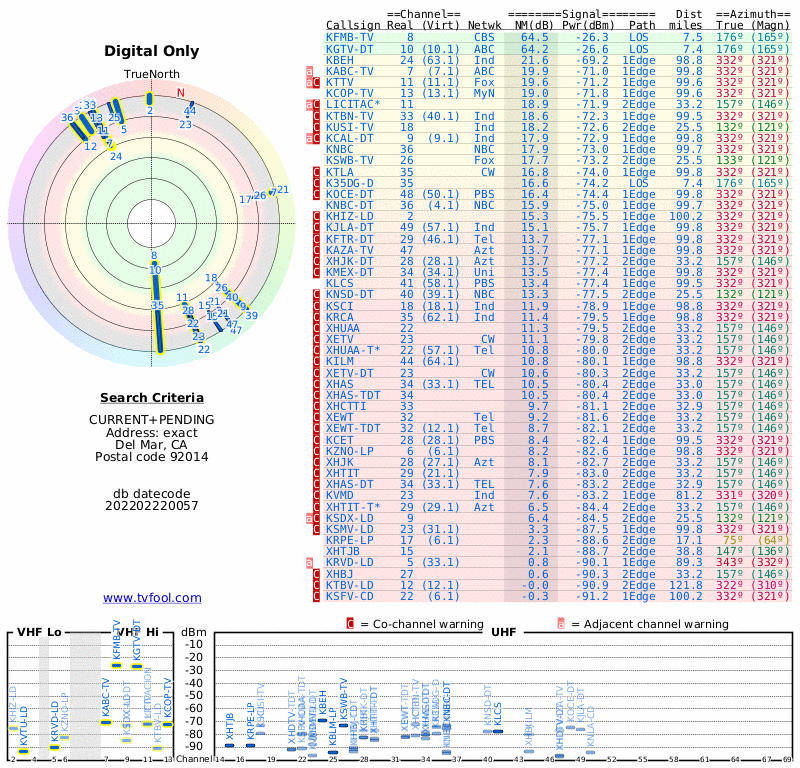Viewport: 800px width, 768px height.
Task: Click the co-channel badge beside KTLA row
Action: [316, 172]
